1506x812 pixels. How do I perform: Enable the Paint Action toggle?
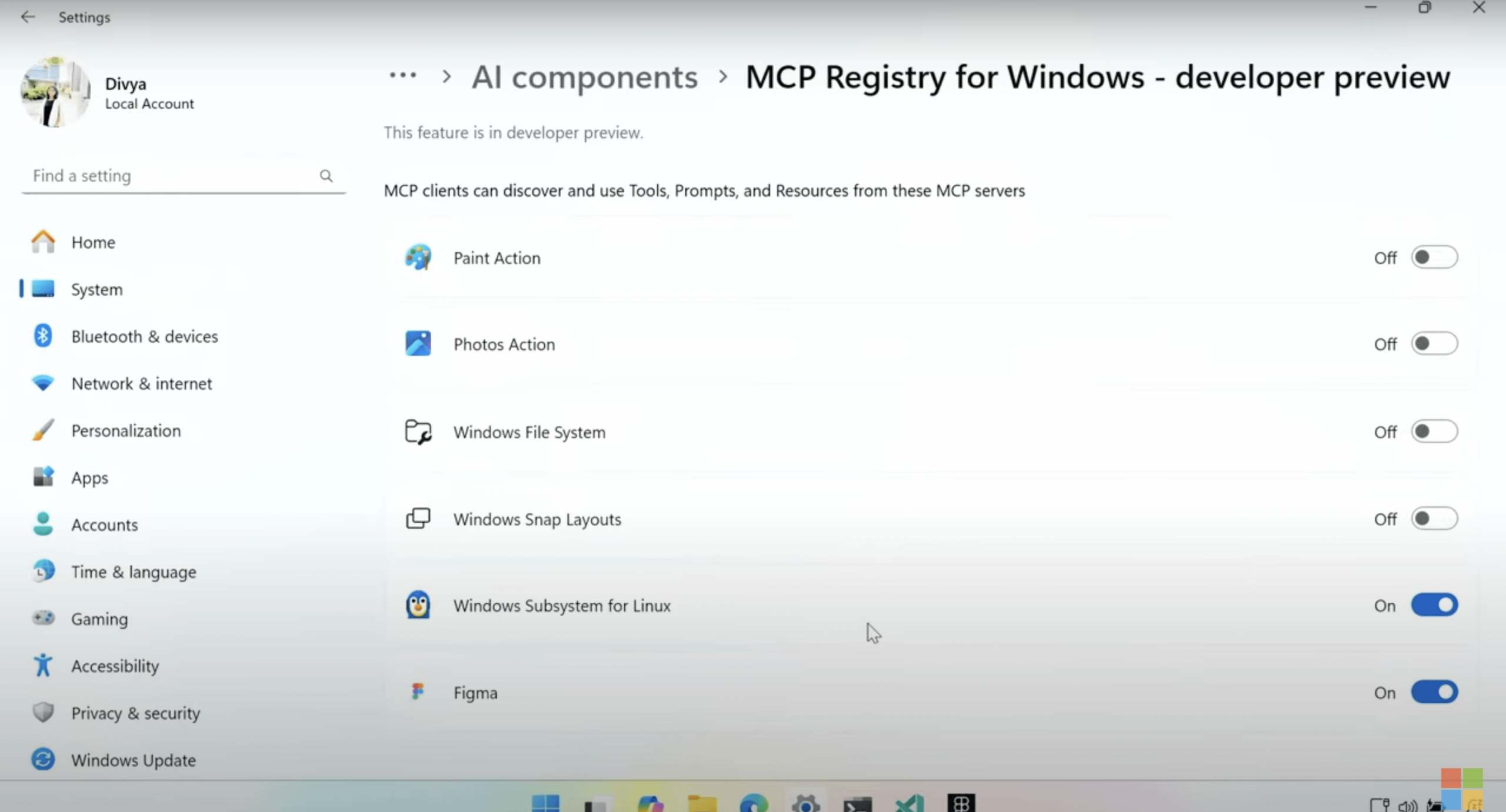[1434, 258]
